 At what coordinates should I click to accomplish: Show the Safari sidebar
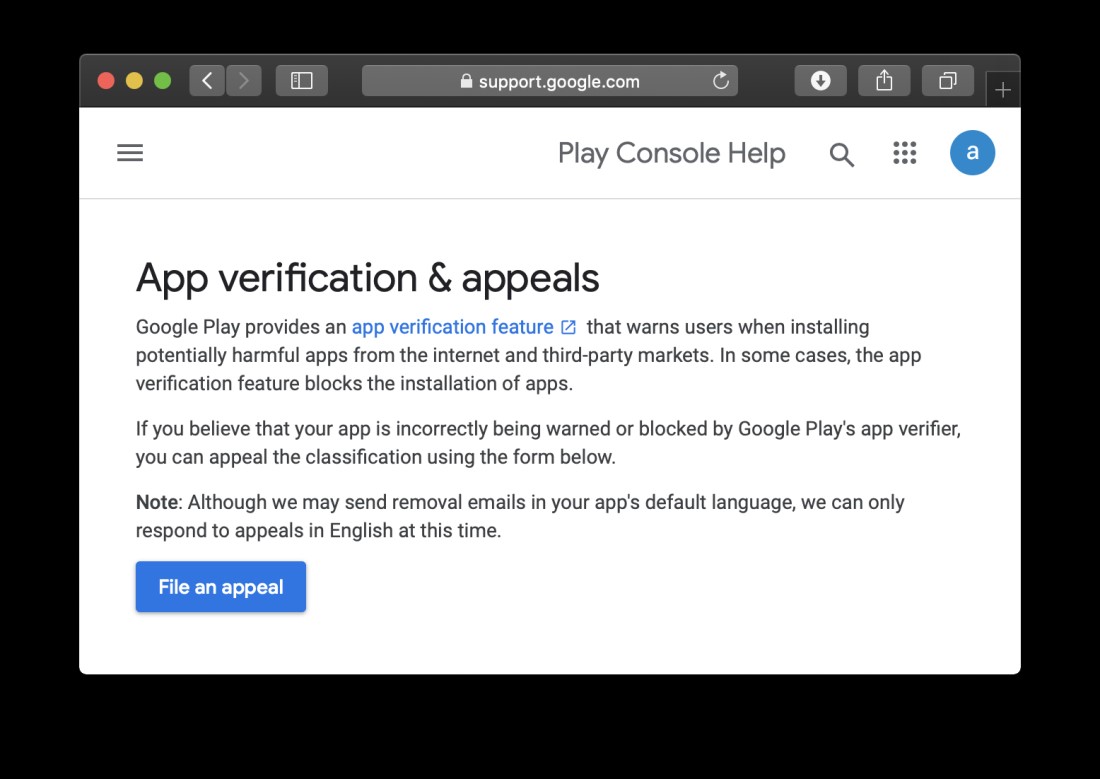pyautogui.click(x=301, y=81)
